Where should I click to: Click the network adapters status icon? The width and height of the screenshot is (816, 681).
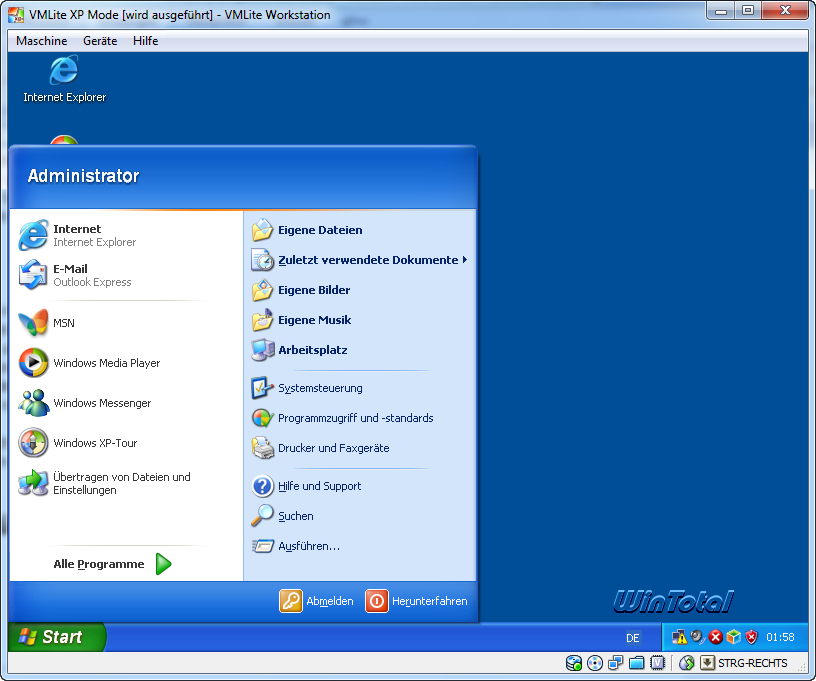616,663
